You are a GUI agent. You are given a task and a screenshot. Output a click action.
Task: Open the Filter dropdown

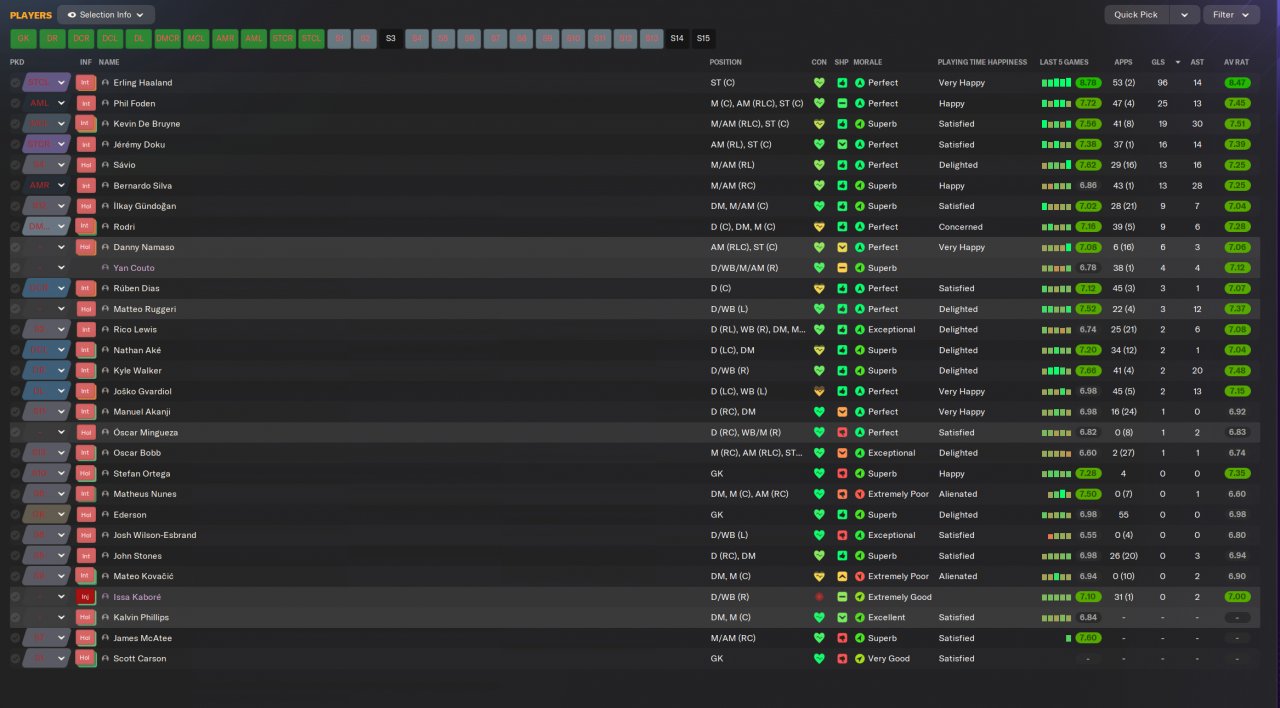click(x=1231, y=15)
